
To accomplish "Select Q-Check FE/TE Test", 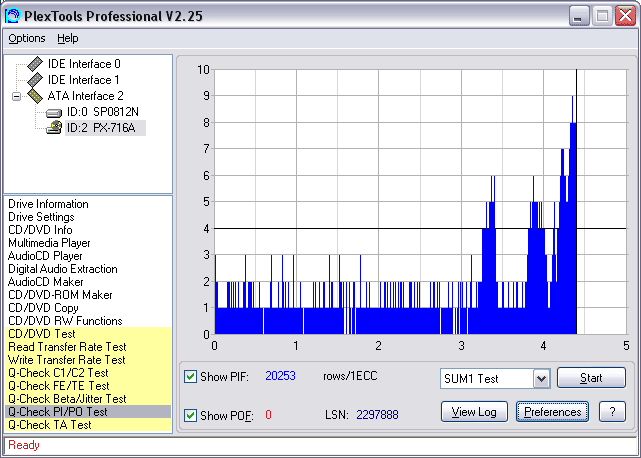I will point(88,386).
